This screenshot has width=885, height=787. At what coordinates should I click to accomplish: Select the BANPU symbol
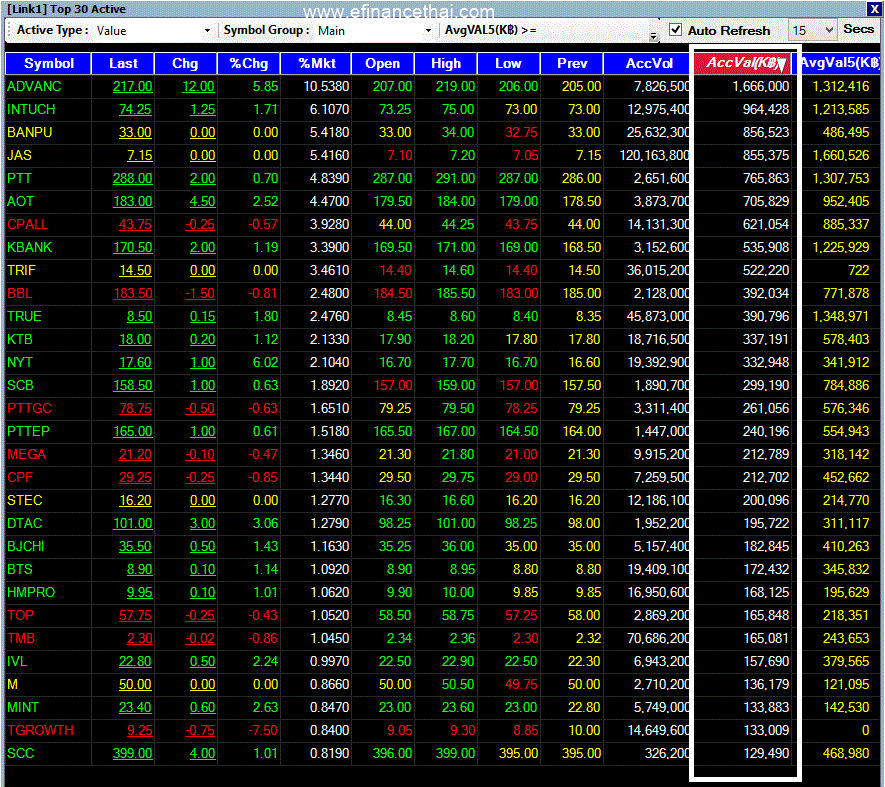[x=29, y=132]
